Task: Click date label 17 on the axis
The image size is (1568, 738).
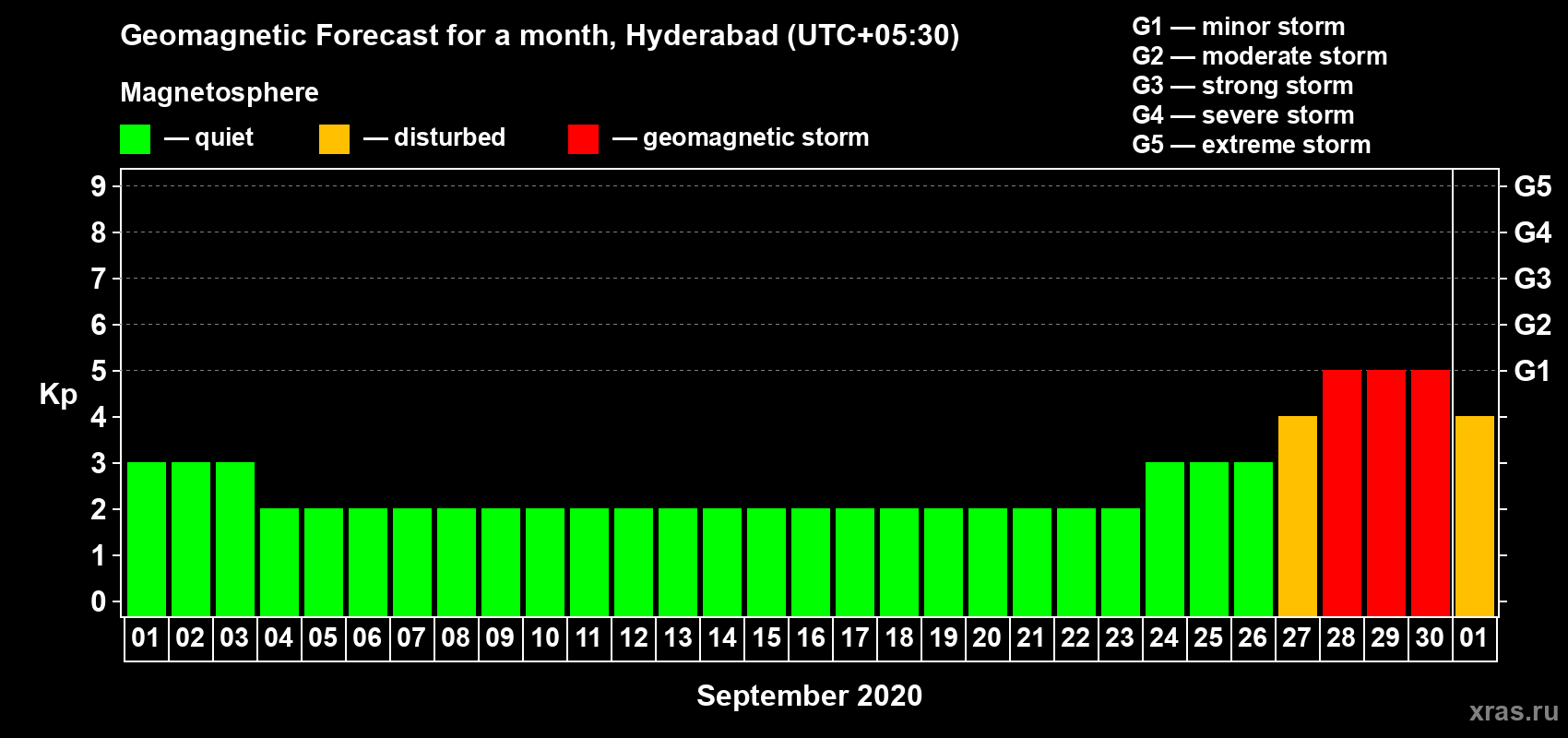Action: click(x=855, y=637)
